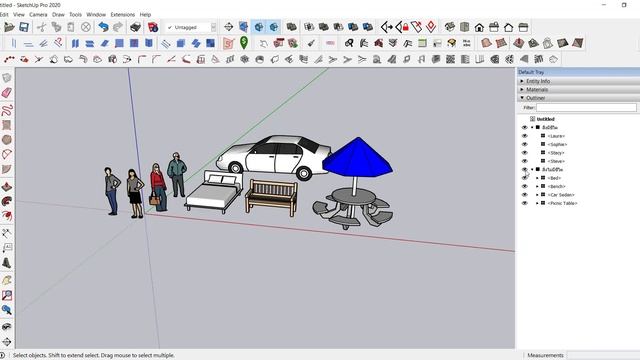Viewport: 640px width, 360px height.
Task: Select the Zoom magnifier tool in left toolbar
Action: coord(7,310)
